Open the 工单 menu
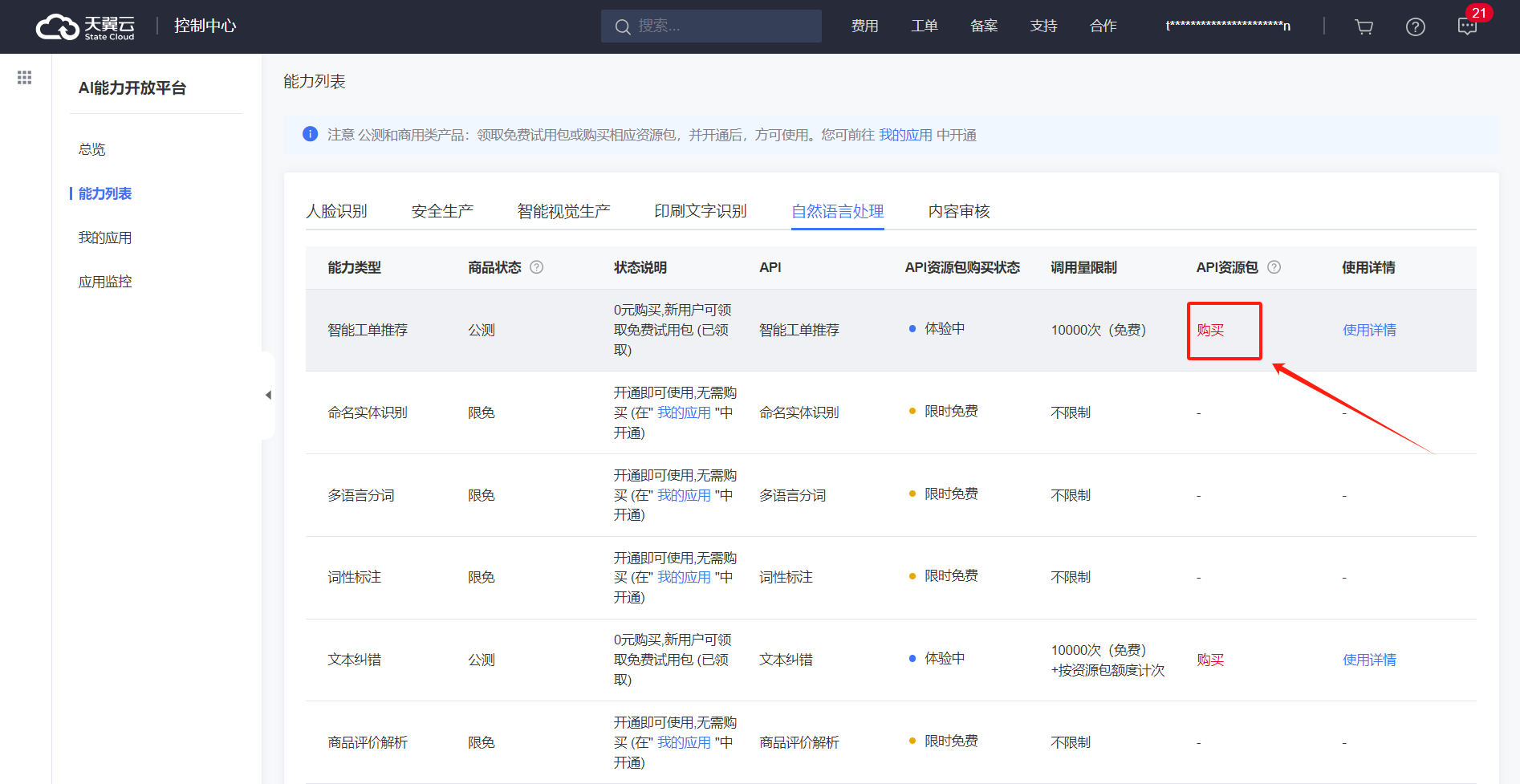The height and width of the screenshot is (784, 1520). (x=925, y=26)
